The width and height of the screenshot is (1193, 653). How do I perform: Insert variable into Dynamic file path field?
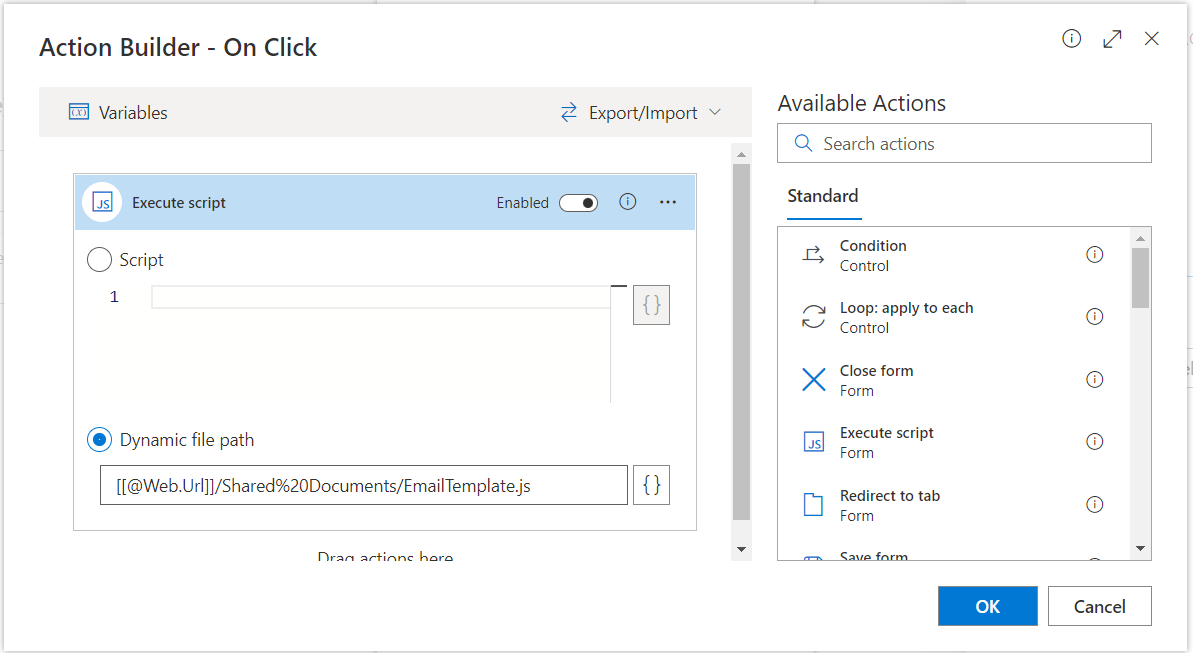tap(651, 485)
